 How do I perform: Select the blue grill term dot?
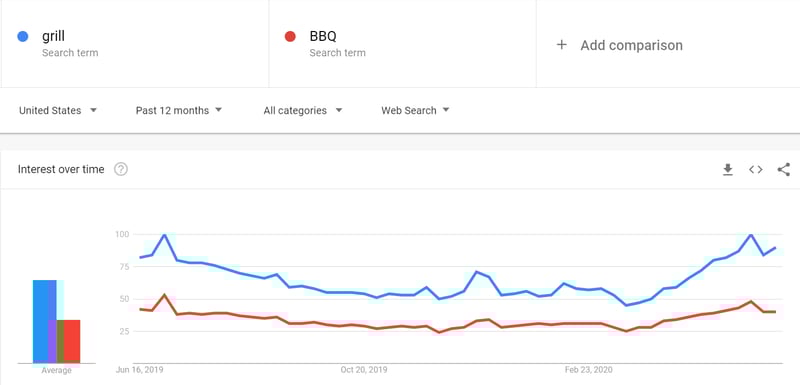click(22, 37)
